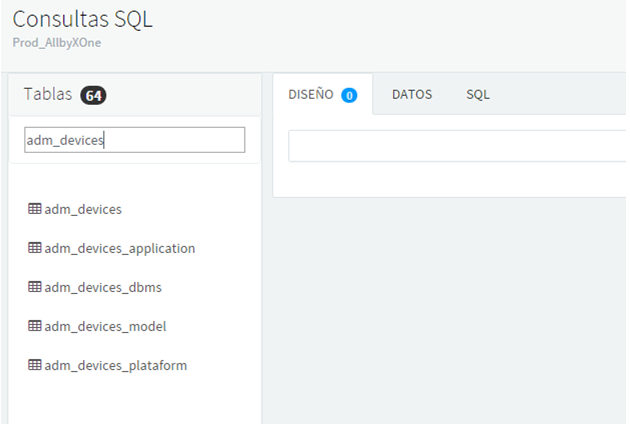Image resolution: width=630 pixels, height=425 pixels.
Task: Click the Prod_AllbyXOne database name
Action: (57, 43)
